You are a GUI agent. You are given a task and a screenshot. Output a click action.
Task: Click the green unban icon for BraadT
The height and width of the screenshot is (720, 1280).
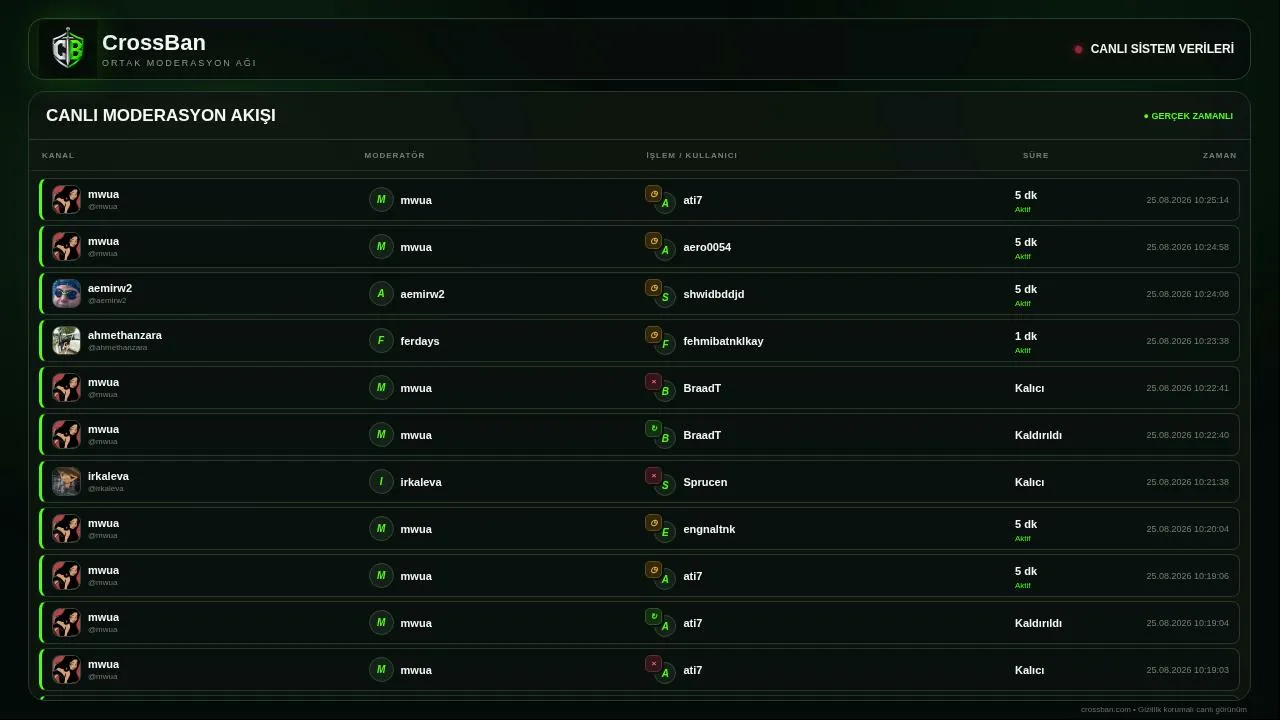(654, 429)
